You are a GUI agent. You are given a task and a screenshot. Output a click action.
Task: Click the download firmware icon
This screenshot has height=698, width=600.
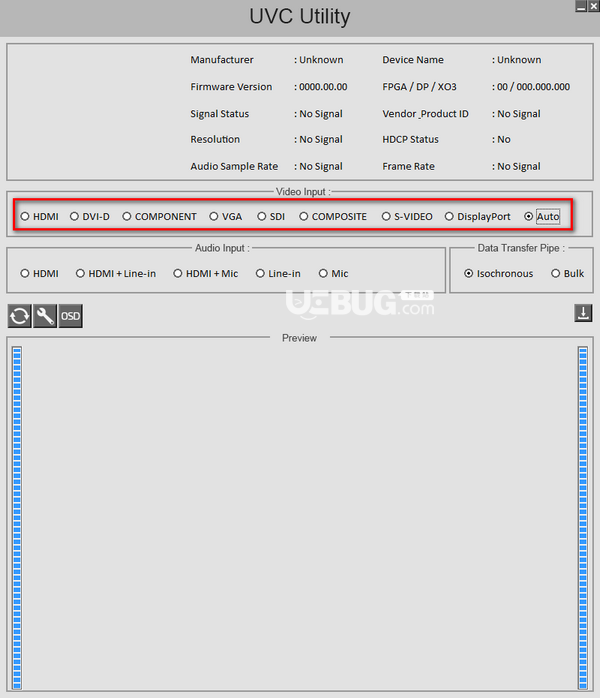point(583,313)
